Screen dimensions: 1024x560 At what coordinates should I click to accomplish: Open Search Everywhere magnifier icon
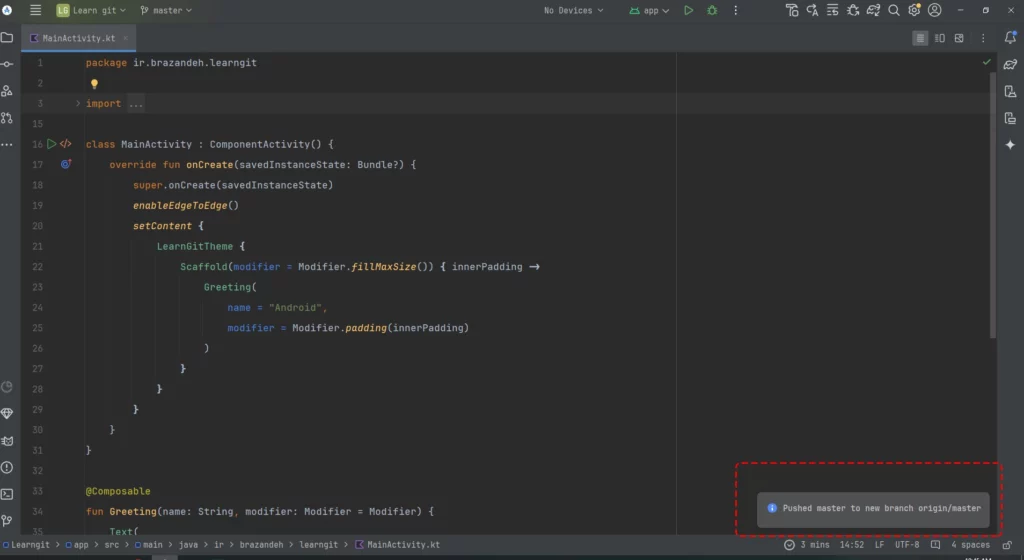pos(893,10)
